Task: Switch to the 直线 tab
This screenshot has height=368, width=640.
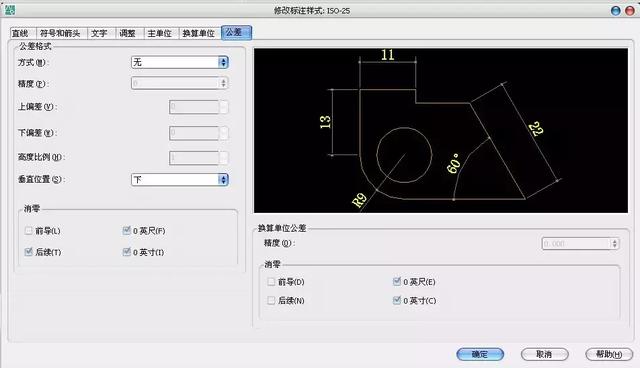Action: point(22,33)
